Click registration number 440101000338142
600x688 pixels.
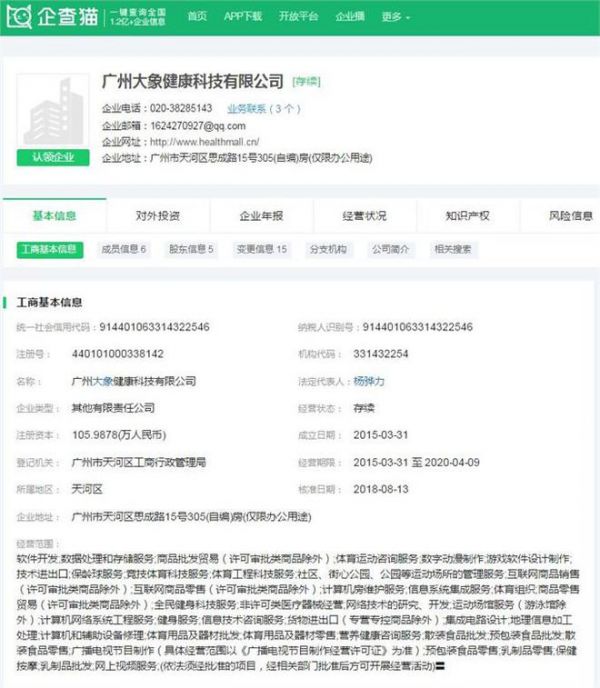coord(118,354)
